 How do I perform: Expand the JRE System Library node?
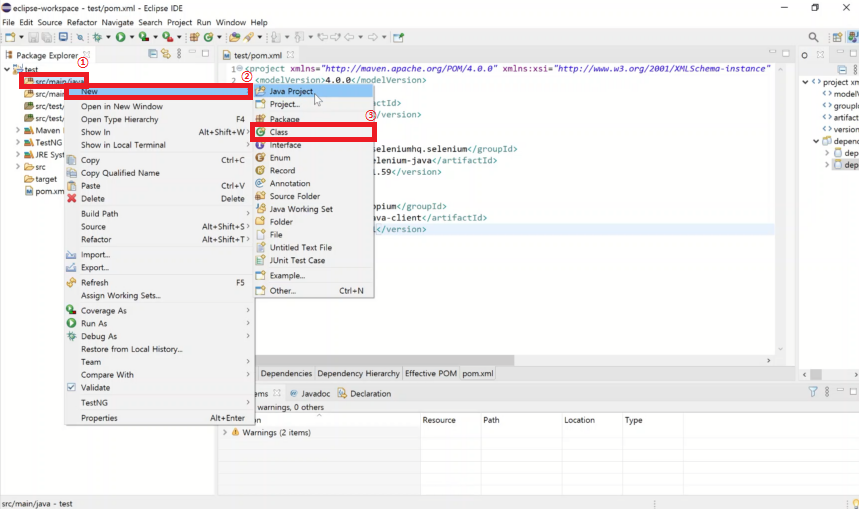tap(18, 155)
